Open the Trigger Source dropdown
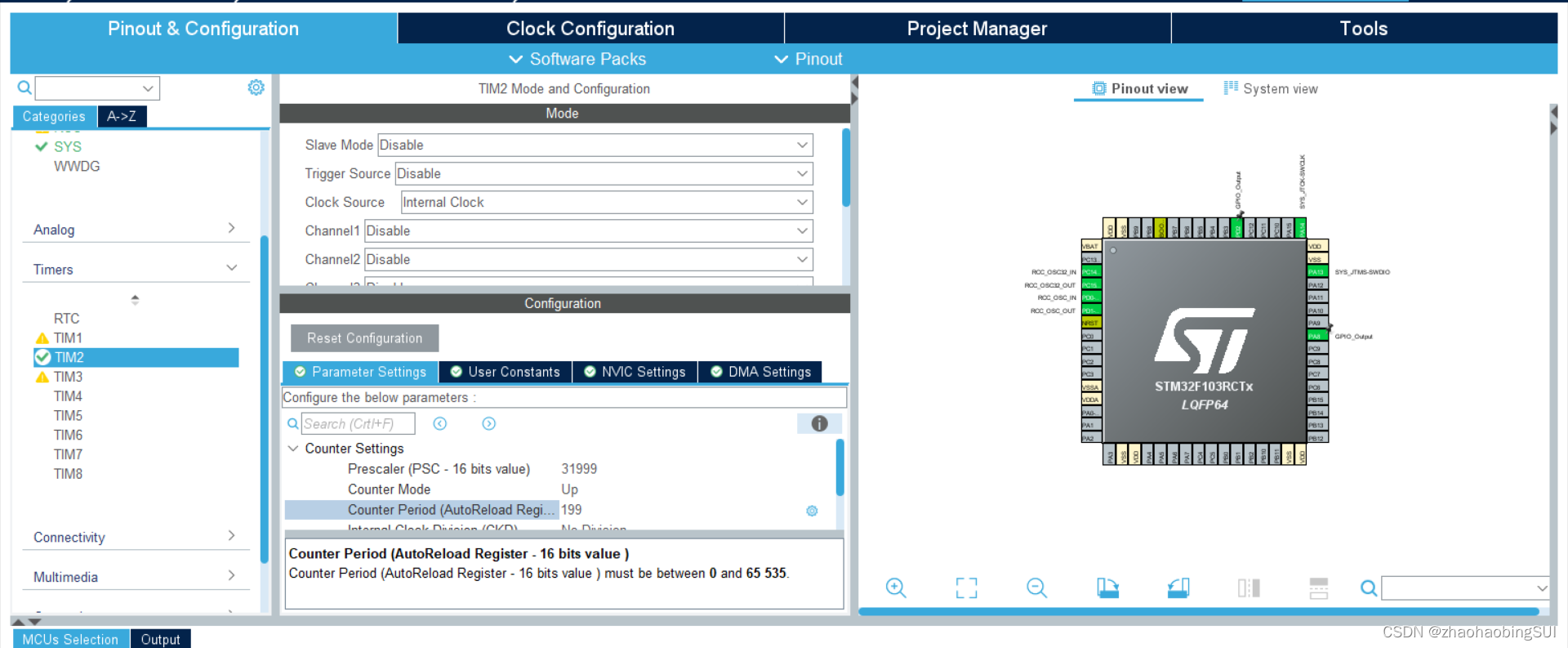Viewport: 1568px width, 648px height. (604, 173)
